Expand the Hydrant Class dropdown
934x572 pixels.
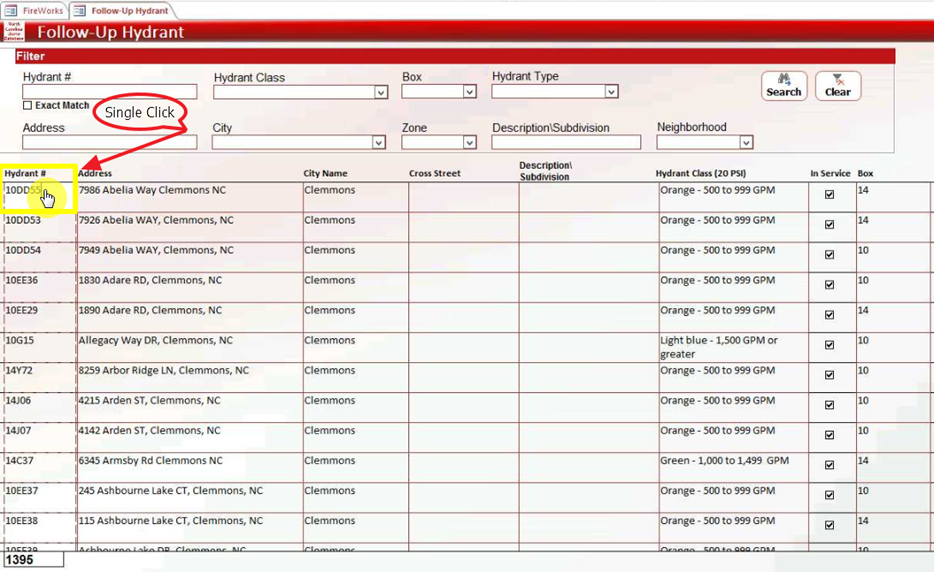[381, 92]
